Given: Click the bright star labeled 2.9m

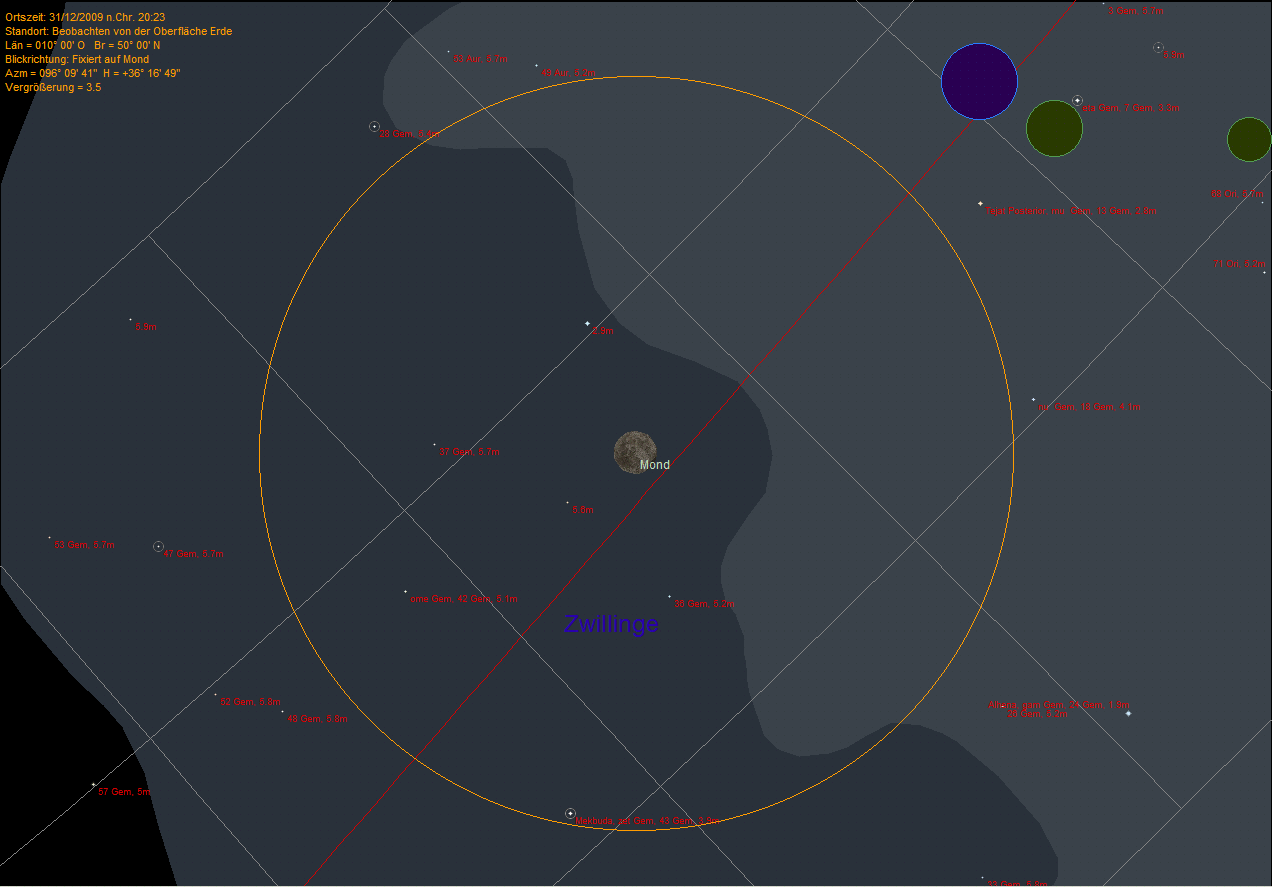Looking at the screenshot, I should [x=587, y=324].
